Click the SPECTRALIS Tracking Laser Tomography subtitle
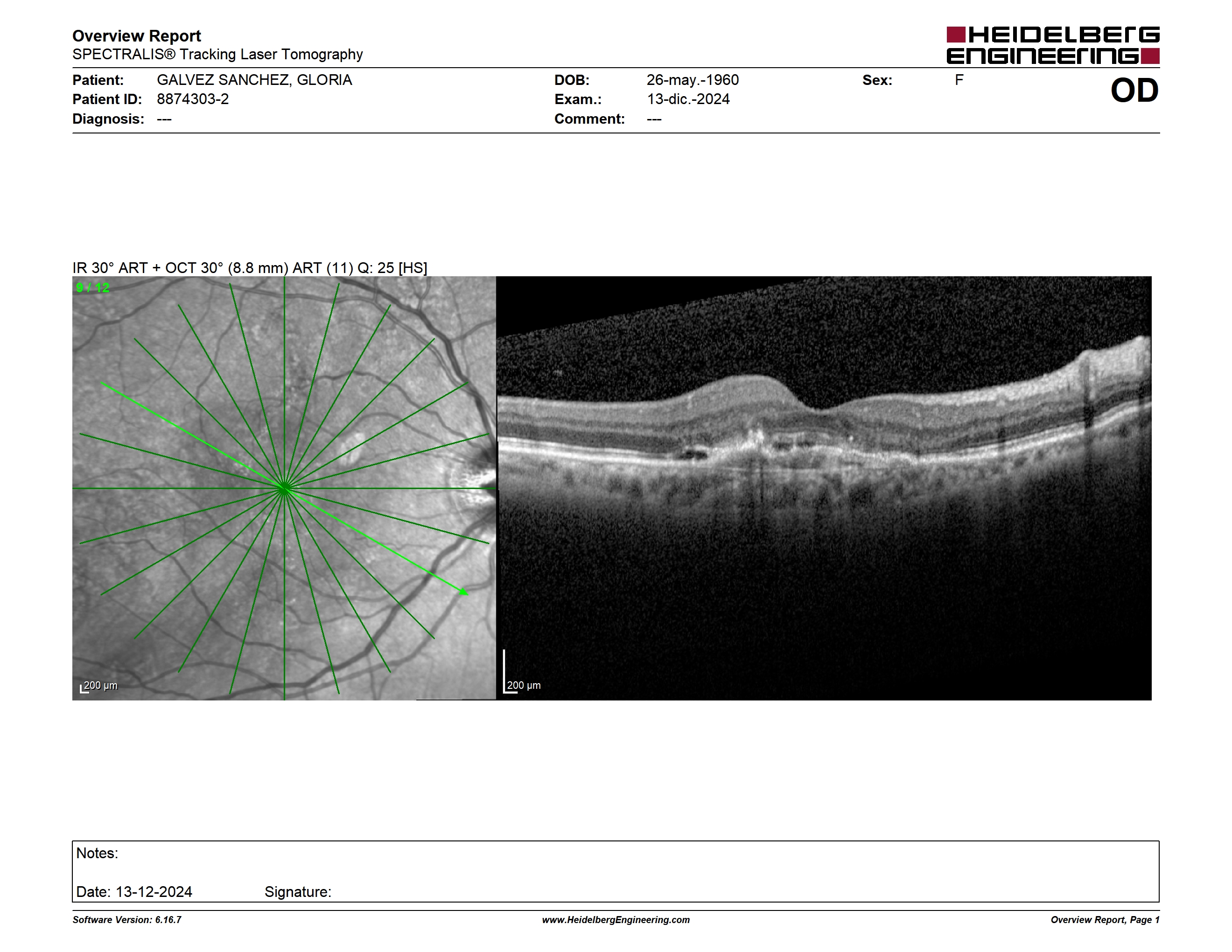The image size is (1232, 952). 217,54
